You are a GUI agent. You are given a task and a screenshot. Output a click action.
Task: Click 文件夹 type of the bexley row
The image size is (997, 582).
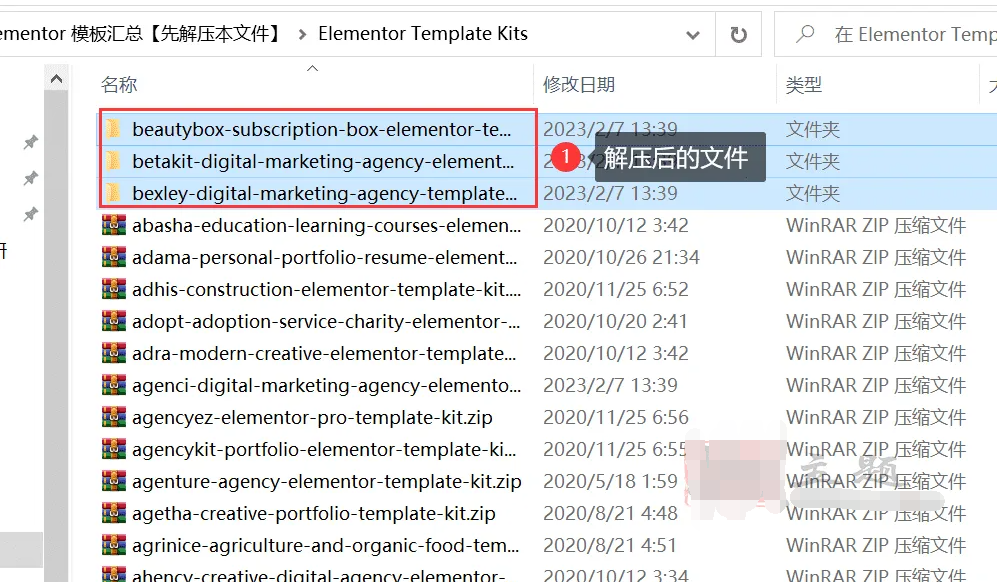tap(813, 193)
